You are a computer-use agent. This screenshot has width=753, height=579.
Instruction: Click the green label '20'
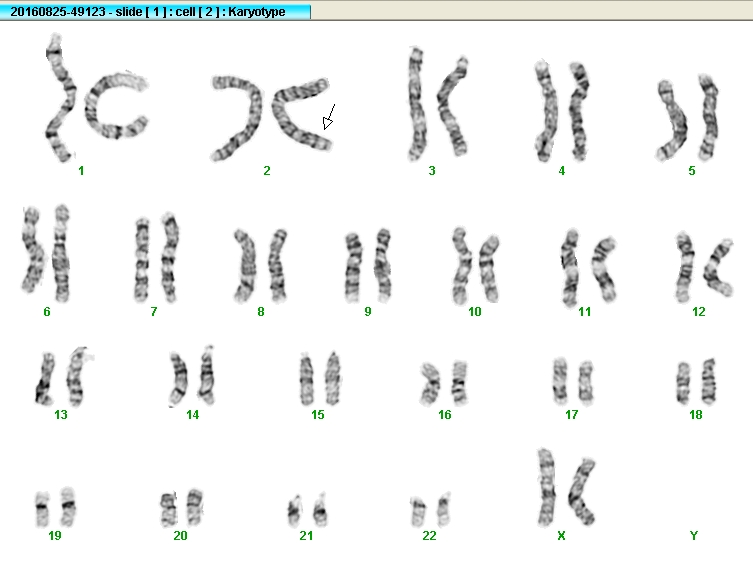181,535
